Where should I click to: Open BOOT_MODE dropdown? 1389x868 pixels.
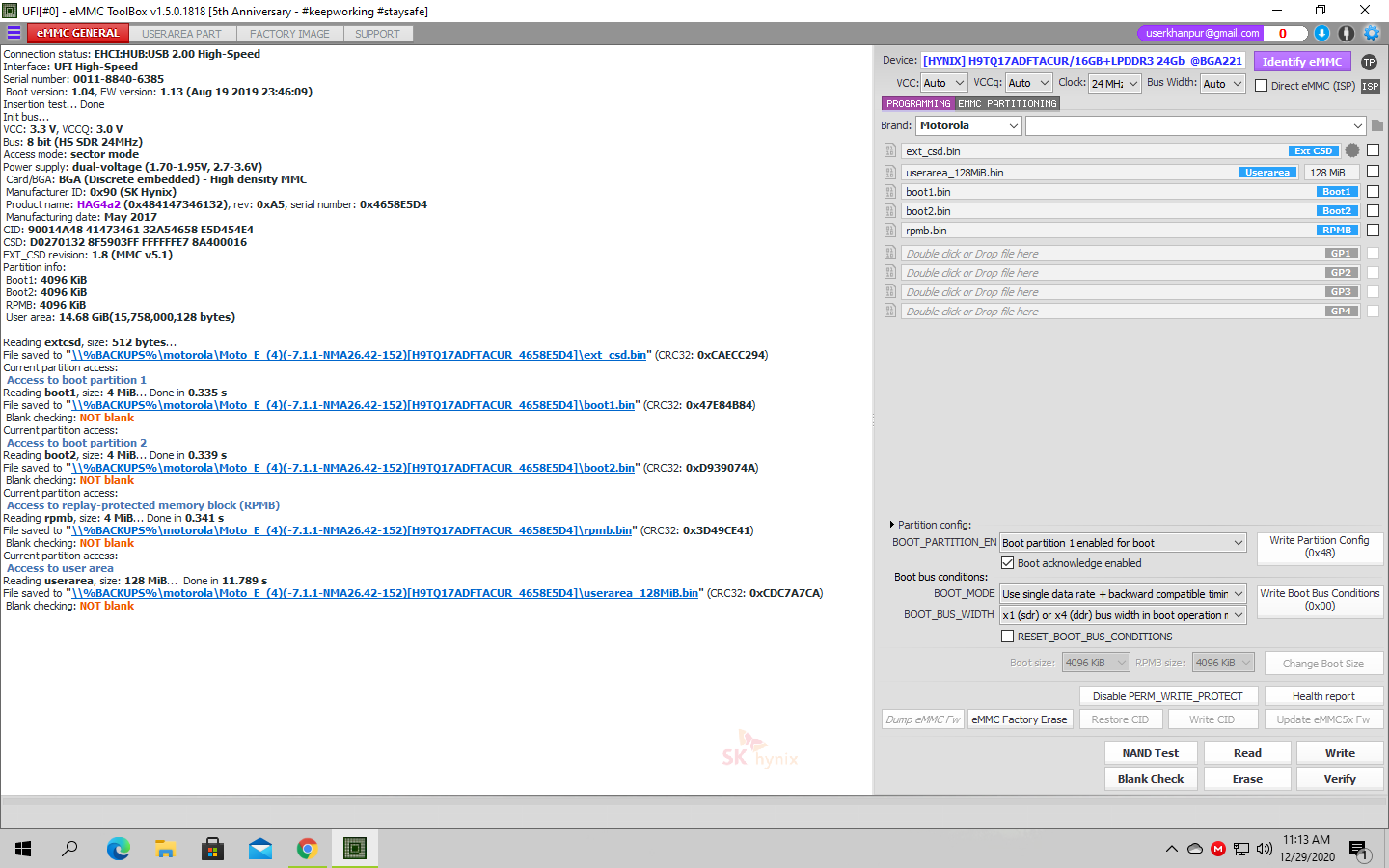1123,594
